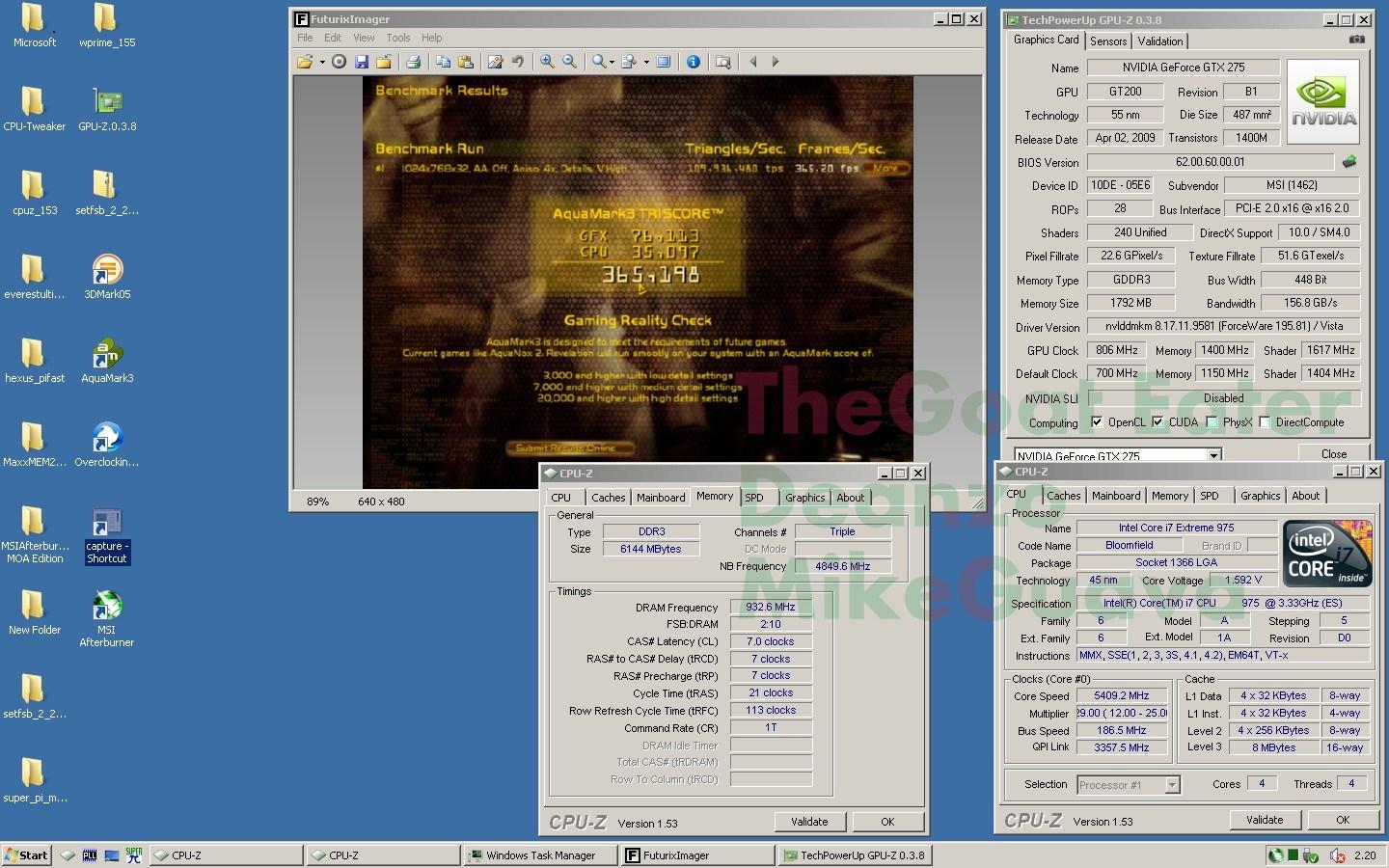Open Caches tab in CPU-Z memory window
This screenshot has height=868, width=1389.
(x=608, y=498)
